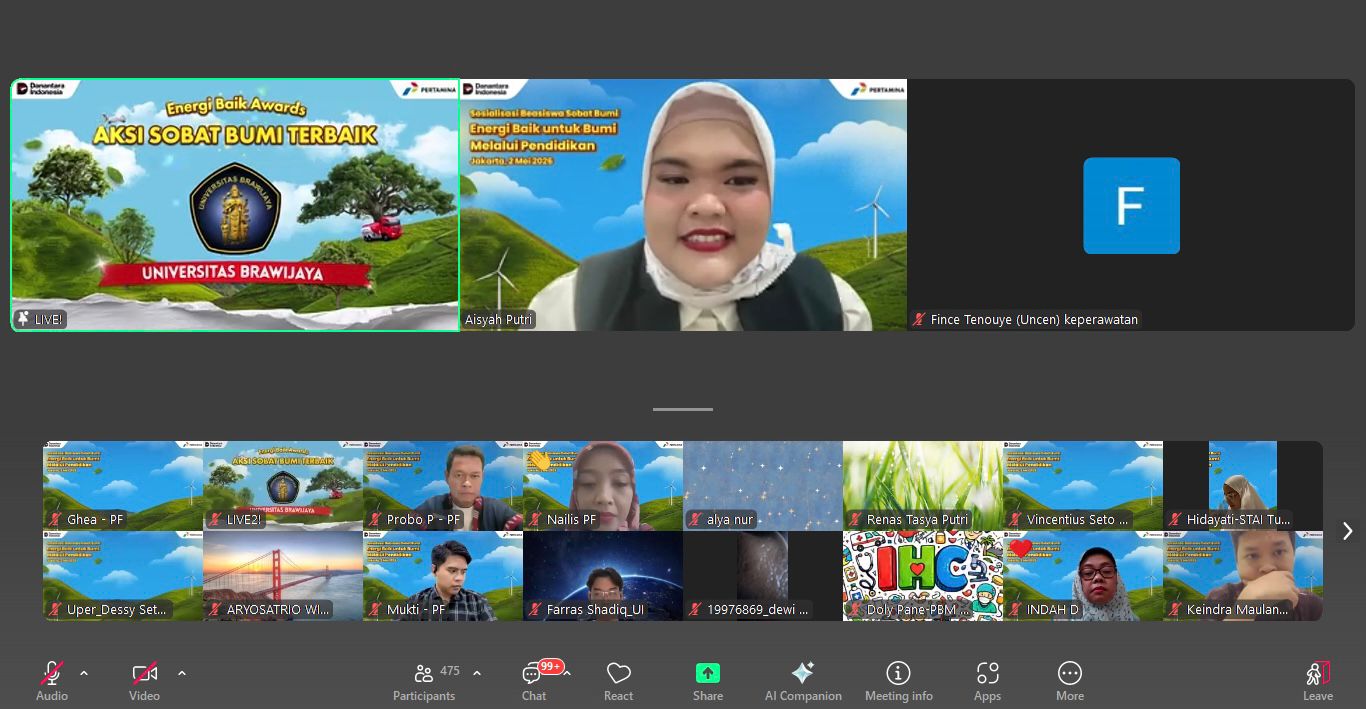1366x709 pixels.
Task: Select the Farras Shadiq_UI video tile
Action: [603, 576]
